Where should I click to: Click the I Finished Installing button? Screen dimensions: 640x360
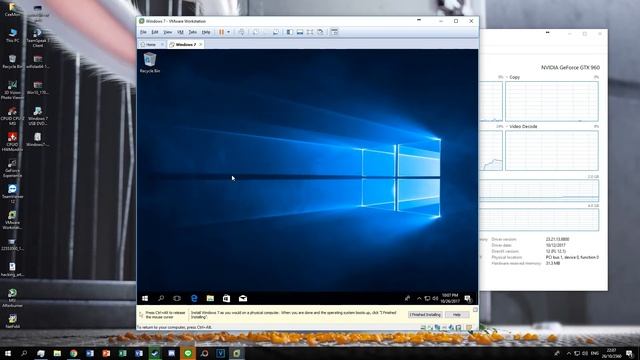tap(425, 315)
